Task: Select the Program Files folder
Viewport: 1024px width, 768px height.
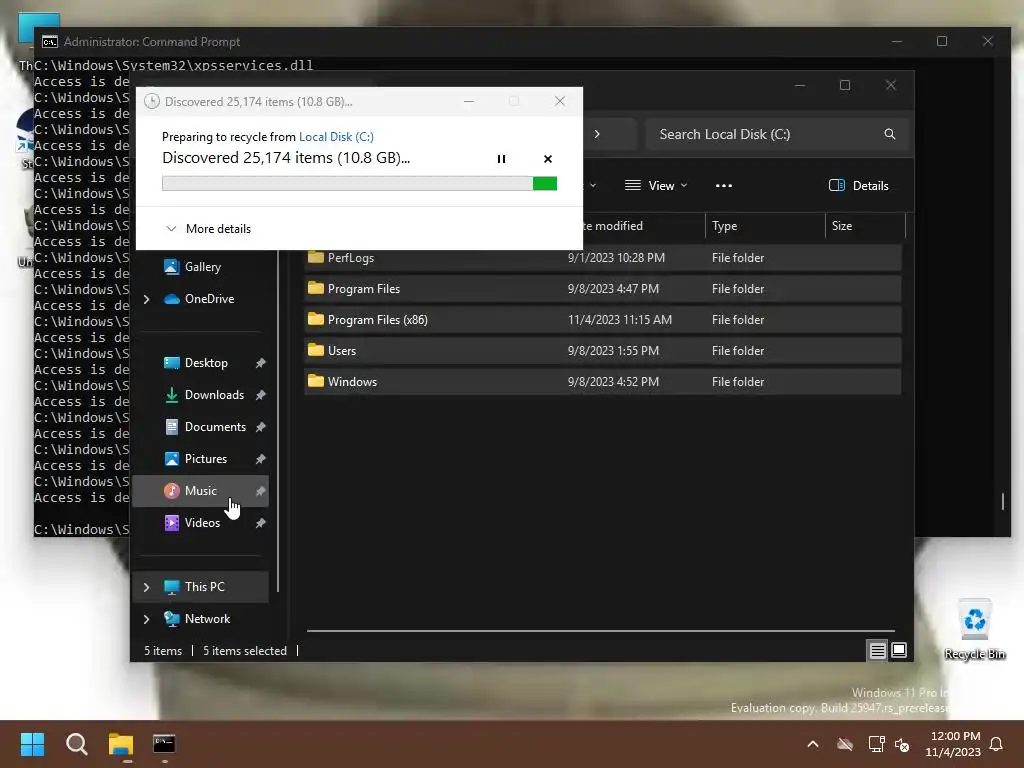Action: click(x=602, y=289)
